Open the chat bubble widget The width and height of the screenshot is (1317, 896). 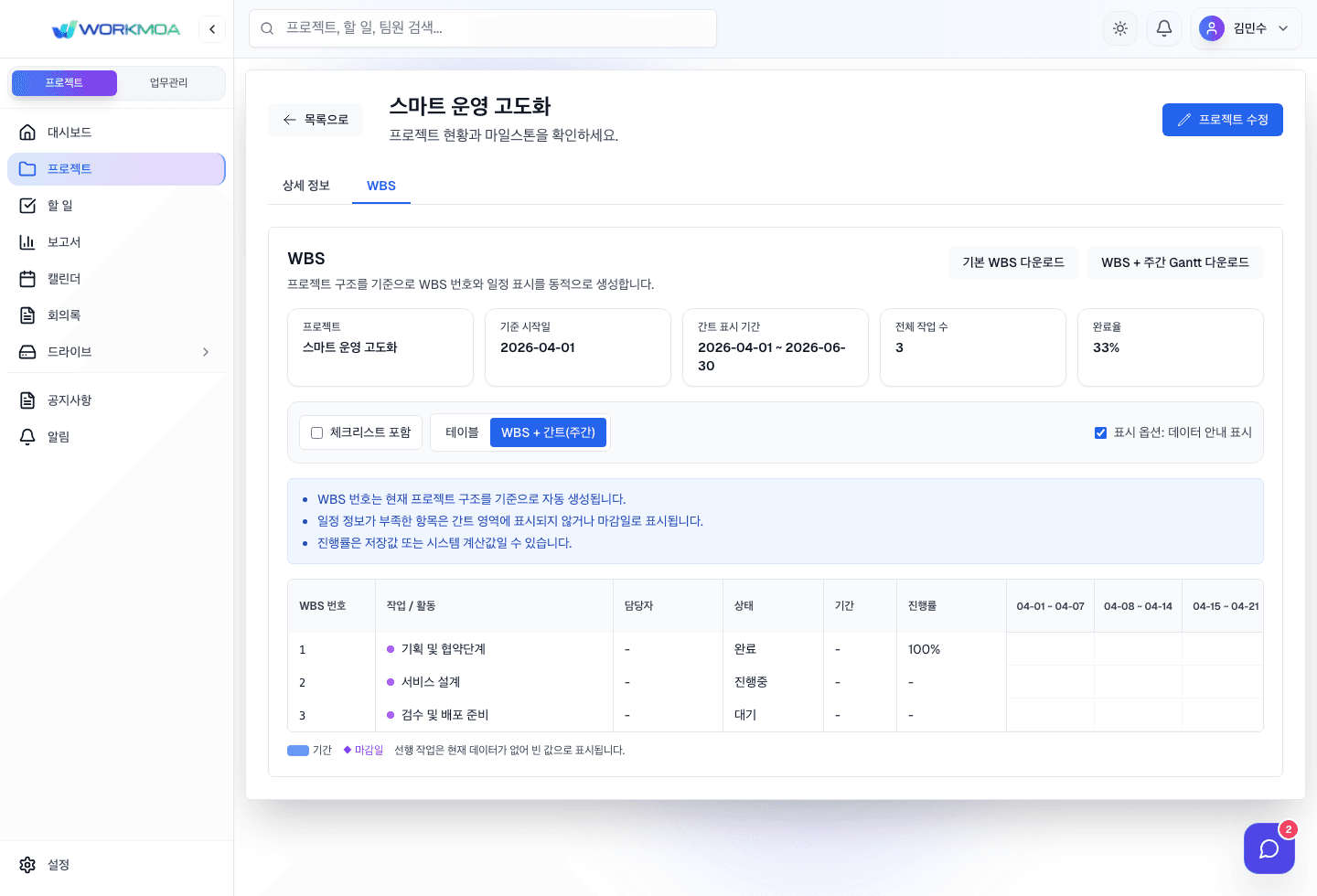[x=1269, y=848]
